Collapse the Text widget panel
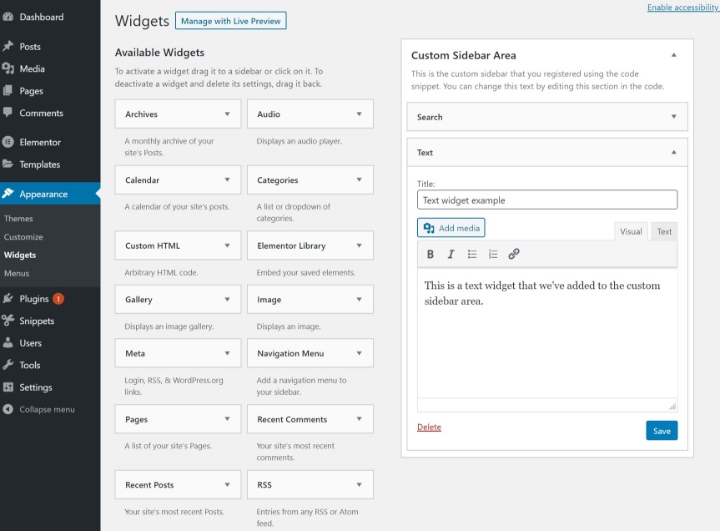This screenshot has width=720, height=531. click(674, 153)
